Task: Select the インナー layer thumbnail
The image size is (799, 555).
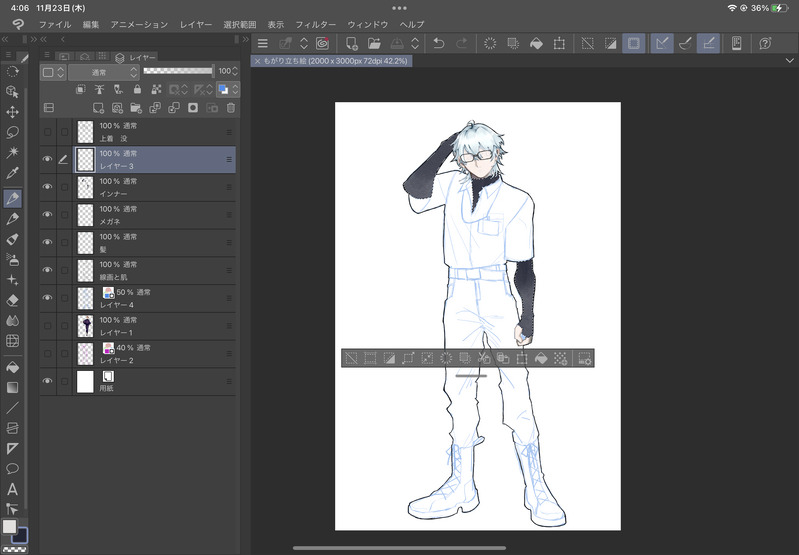Action: 86,187
